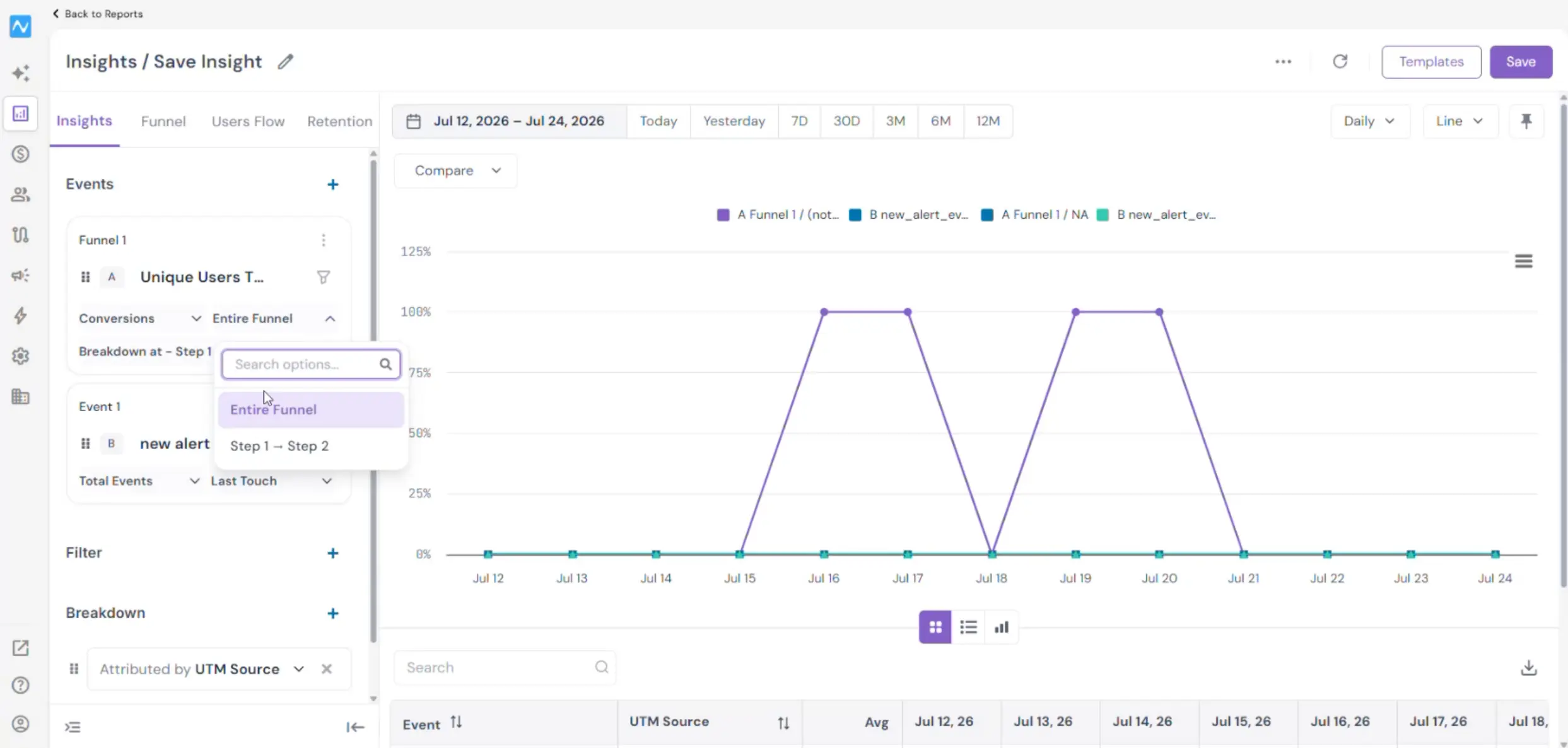Sort the table by UTM Source
Viewport: 1568px width, 748px height.
tap(783, 723)
